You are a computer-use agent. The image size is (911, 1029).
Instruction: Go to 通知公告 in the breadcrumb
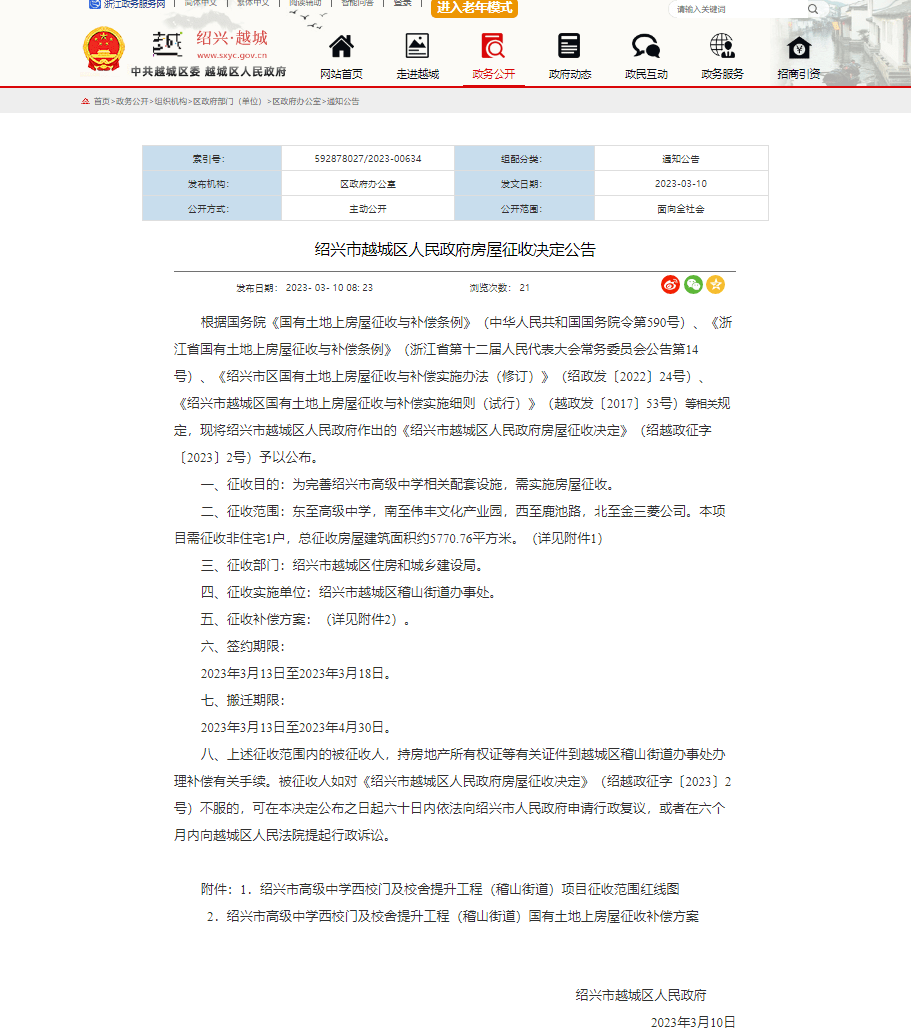pos(343,101)
